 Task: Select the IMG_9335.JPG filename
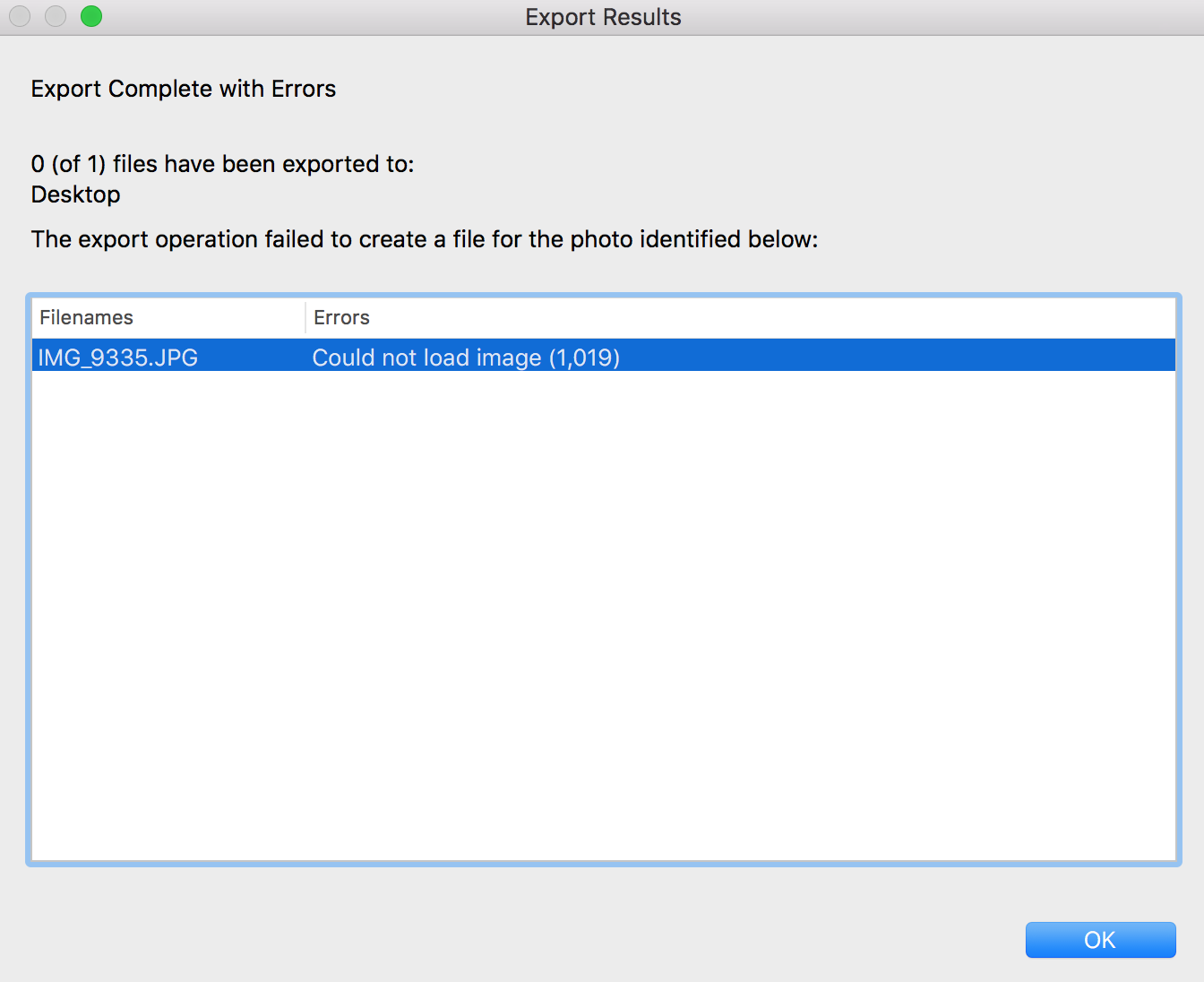pyautogui.click(x=117, y=357)
